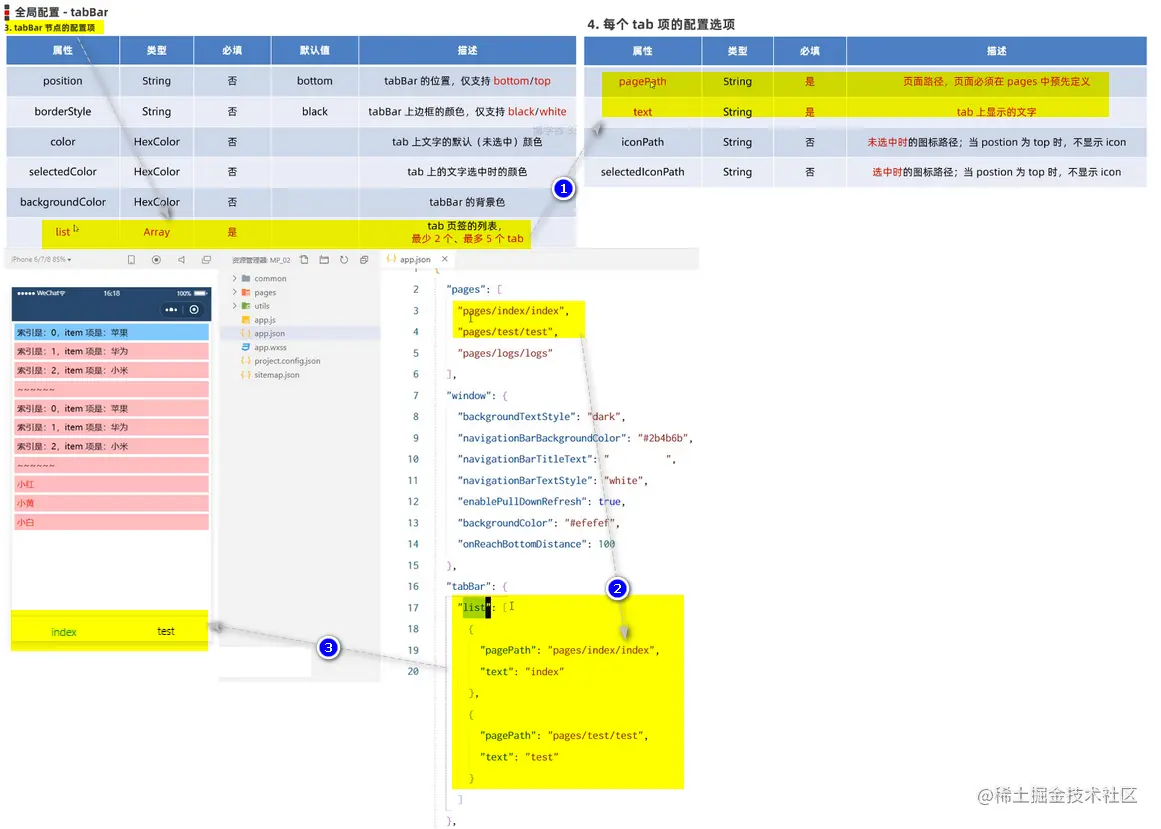This screenshot has width=1161, height=829.
Task: Click the "window" key on line 7
Action: [471, 396]
